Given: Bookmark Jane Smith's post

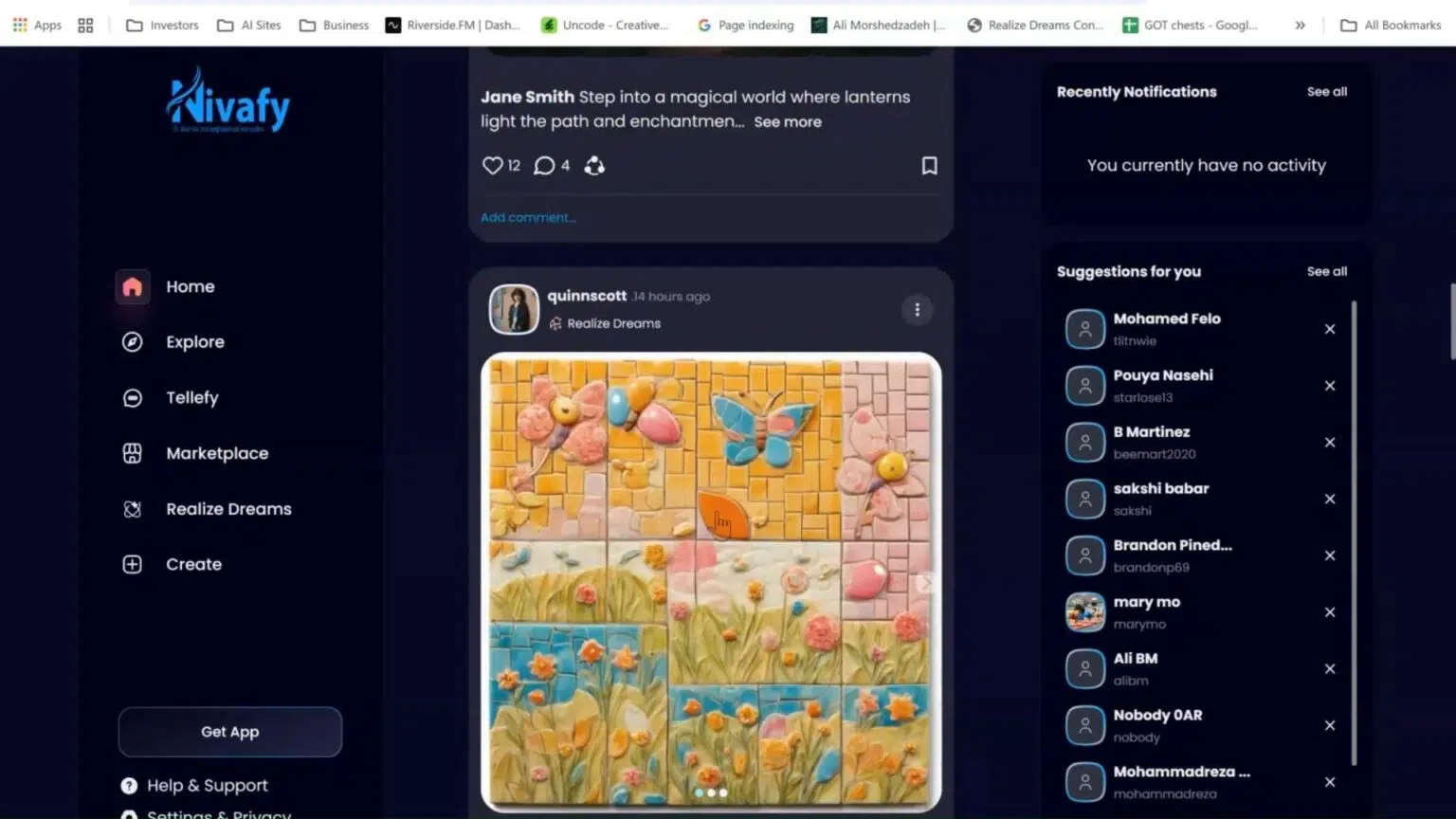Looking at the screenshot, I should (929, 166).
